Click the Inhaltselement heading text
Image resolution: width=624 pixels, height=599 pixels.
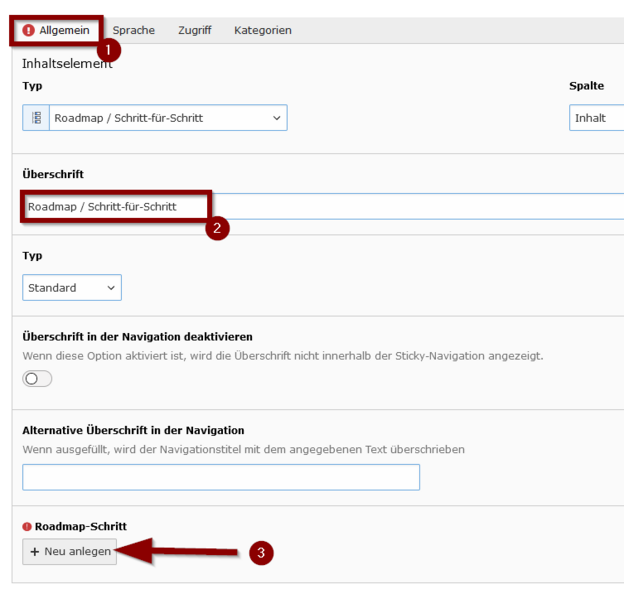click(67, 64)
